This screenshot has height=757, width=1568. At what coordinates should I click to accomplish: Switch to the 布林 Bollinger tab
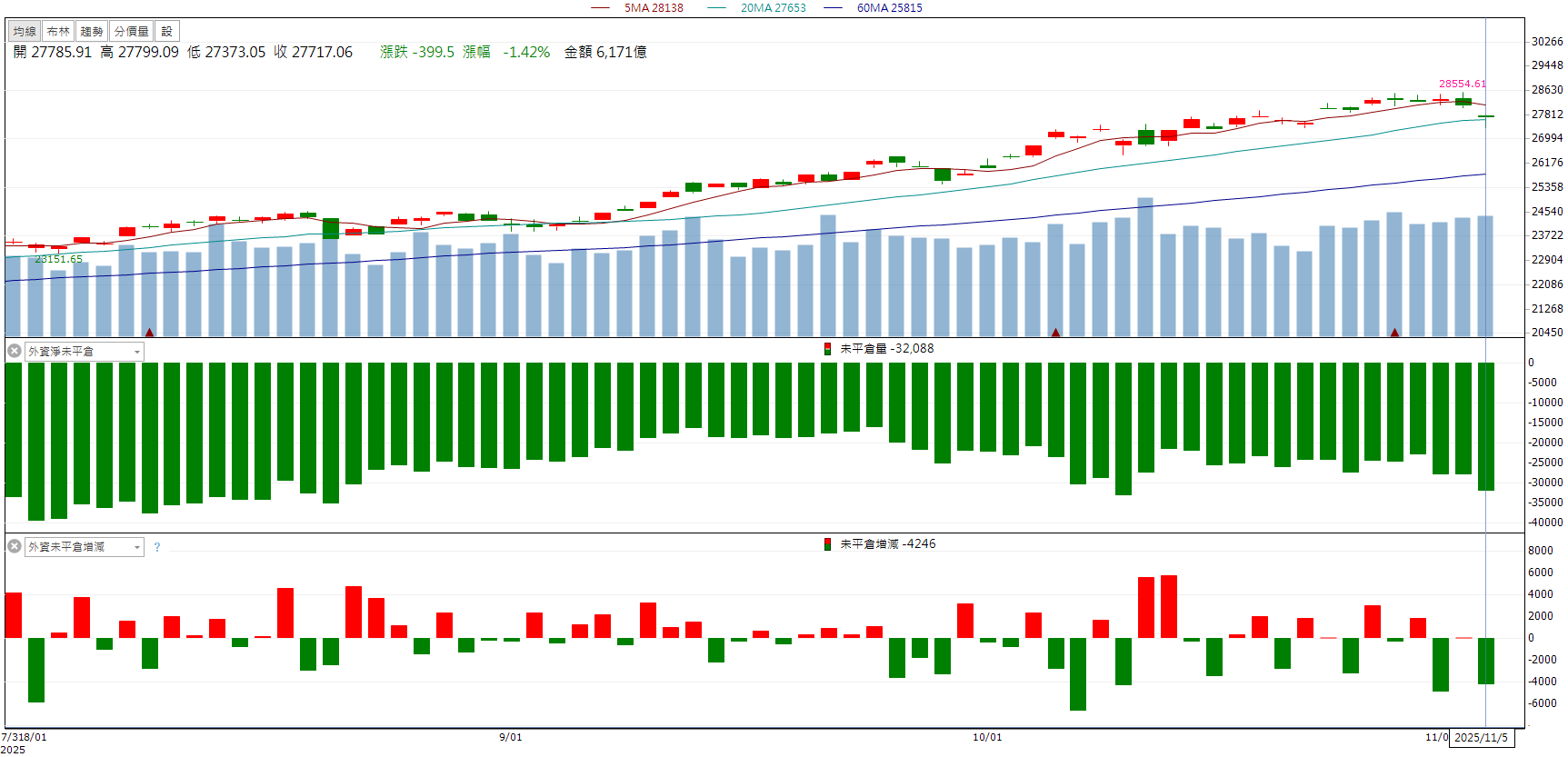pos(58,31)
